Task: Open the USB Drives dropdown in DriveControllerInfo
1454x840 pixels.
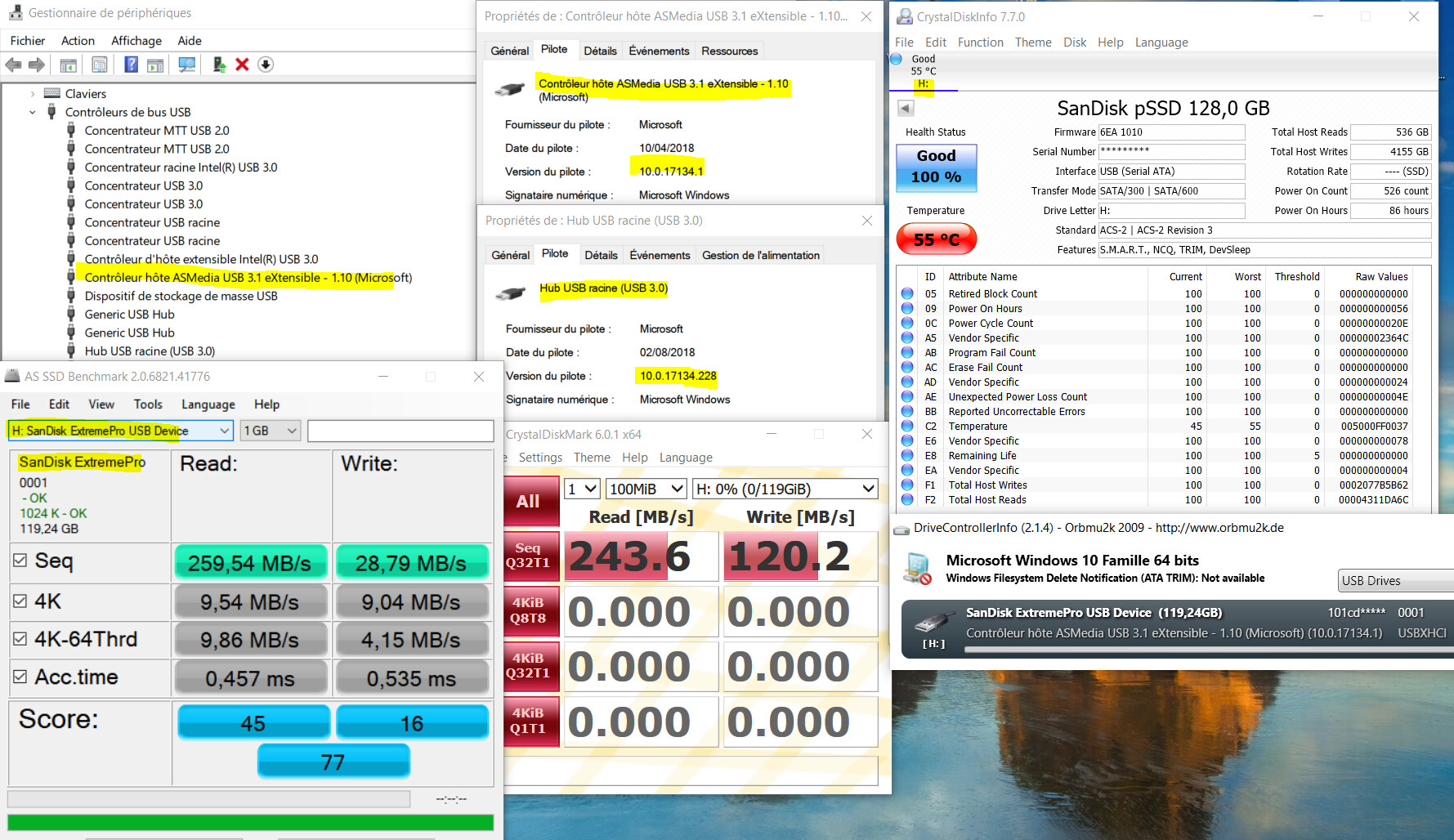Action: point(1395,580)
